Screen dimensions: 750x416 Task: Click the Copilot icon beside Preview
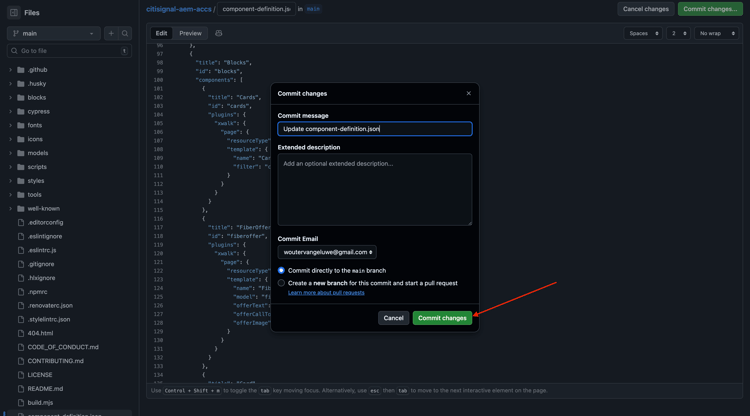coord(219,33)
